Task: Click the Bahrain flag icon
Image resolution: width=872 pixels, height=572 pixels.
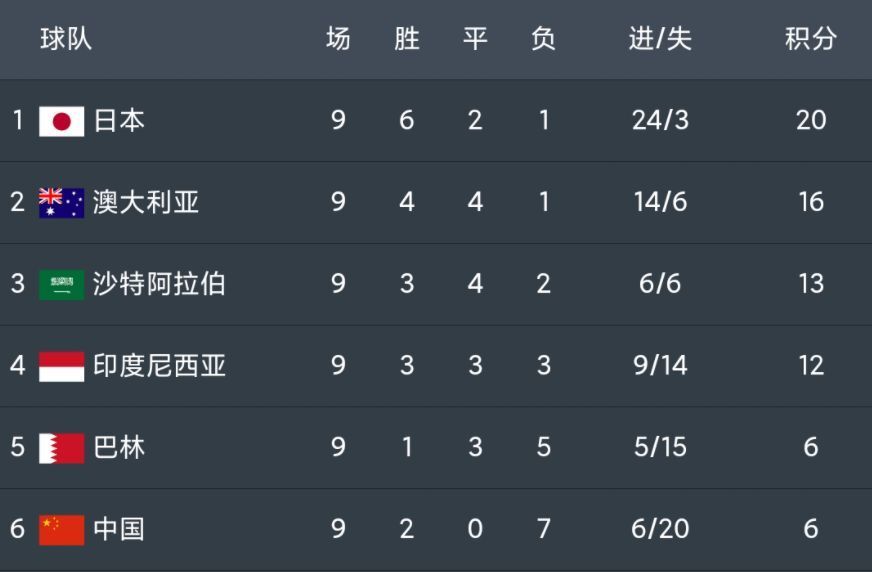Action: coord(62,448)
